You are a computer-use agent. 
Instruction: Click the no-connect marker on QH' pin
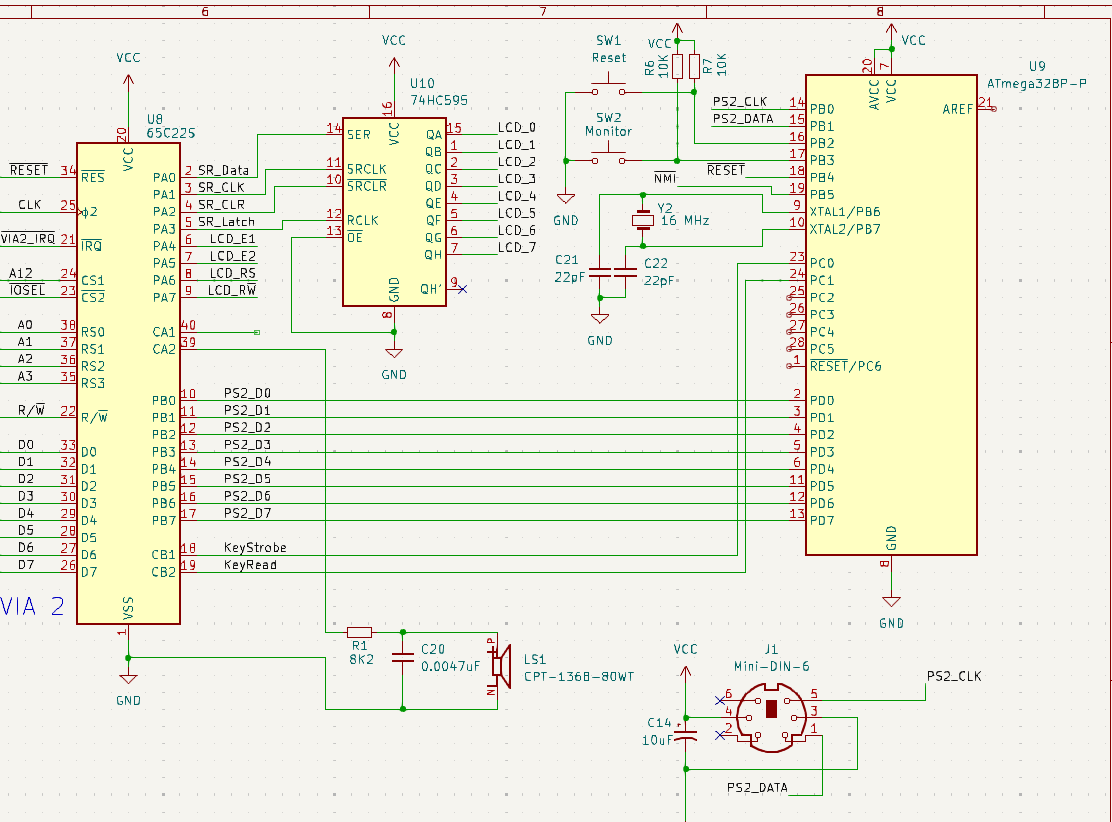tap(461, 289)
